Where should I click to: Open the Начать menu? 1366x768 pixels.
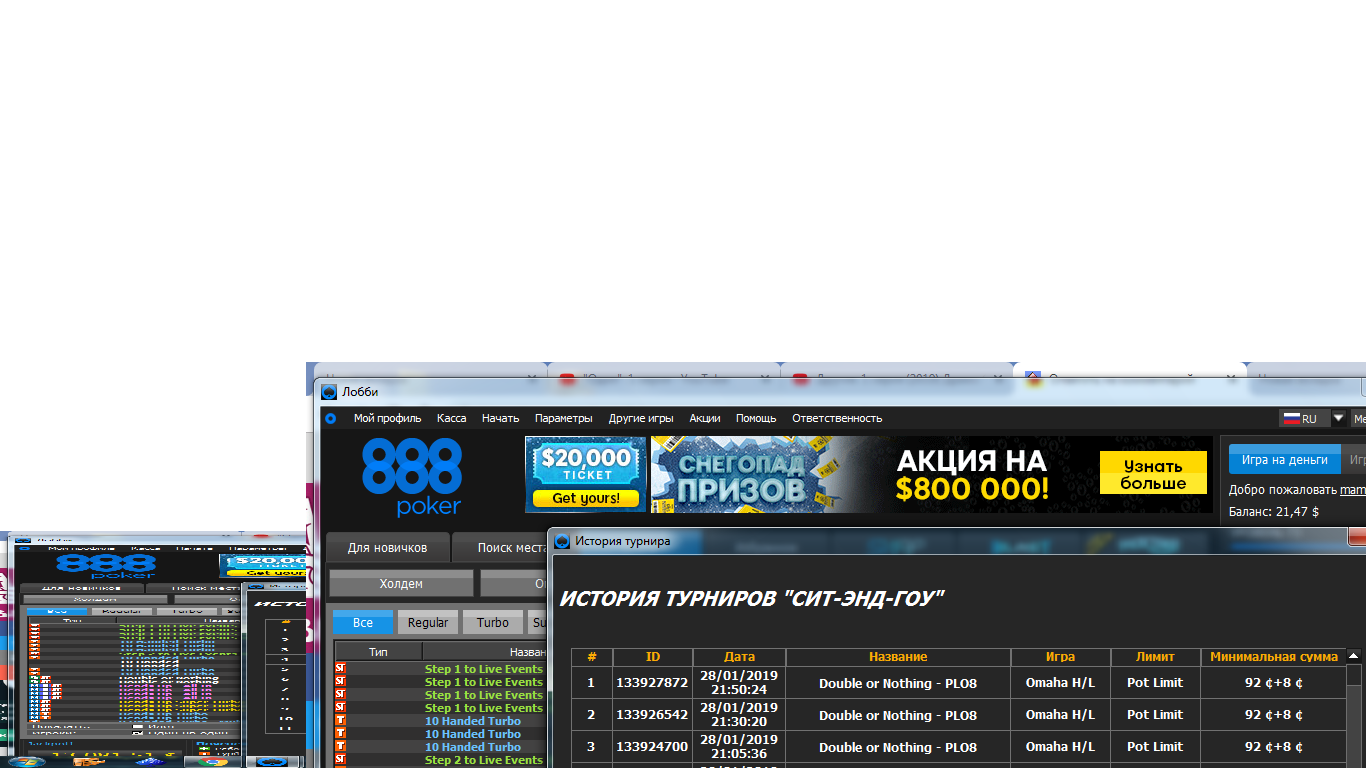click(x=500, y=418)
